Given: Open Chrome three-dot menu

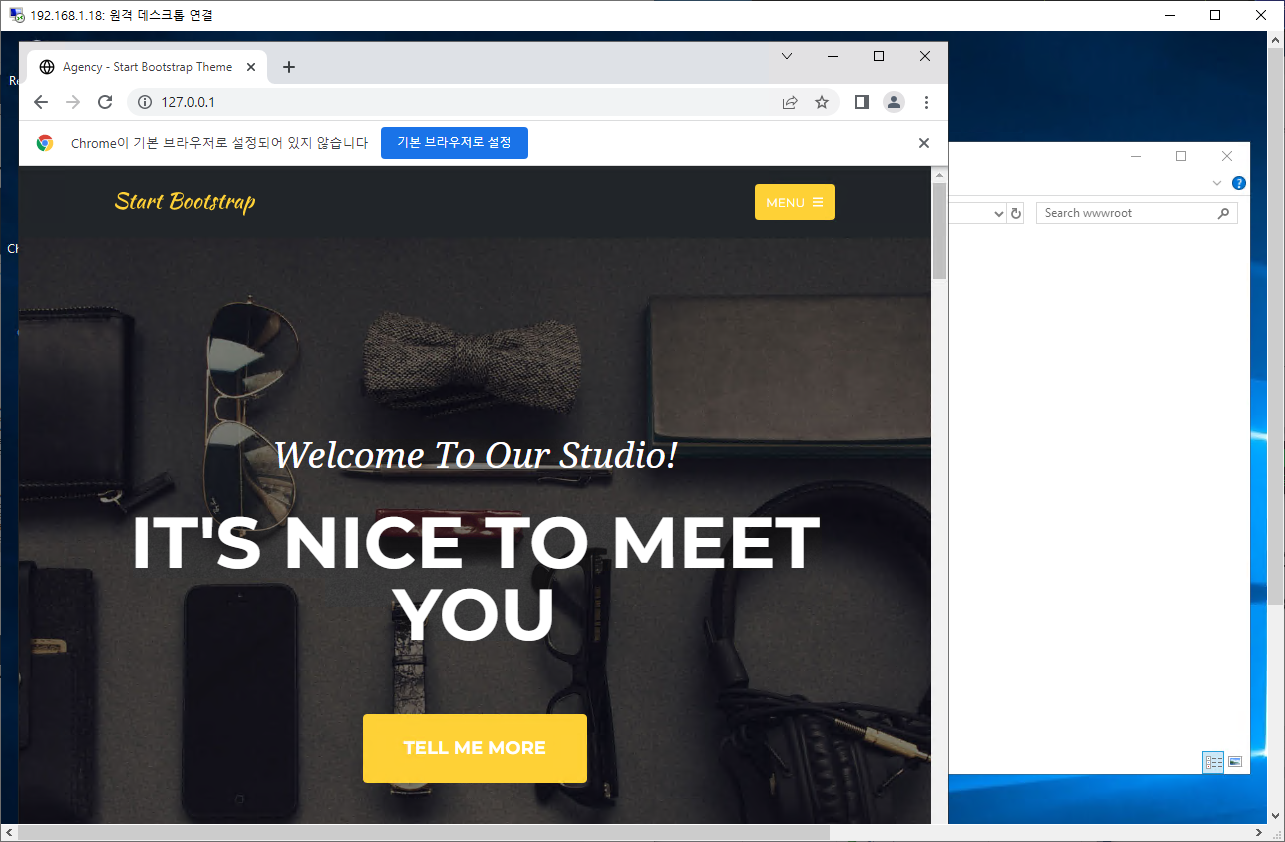Looking at the screenshot, I should [x=926, y=102].
